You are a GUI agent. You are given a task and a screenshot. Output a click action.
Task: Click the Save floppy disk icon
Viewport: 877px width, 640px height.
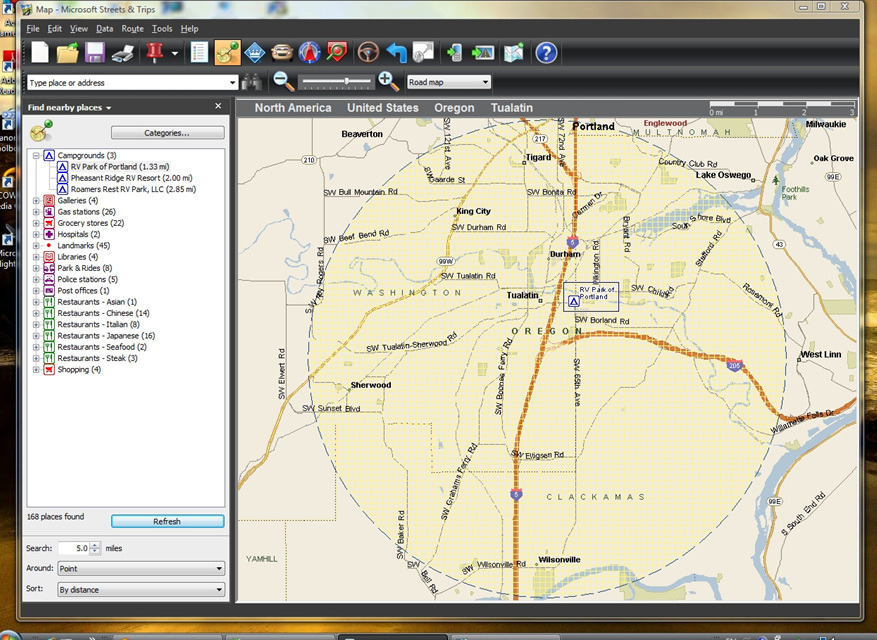(95, 52)
